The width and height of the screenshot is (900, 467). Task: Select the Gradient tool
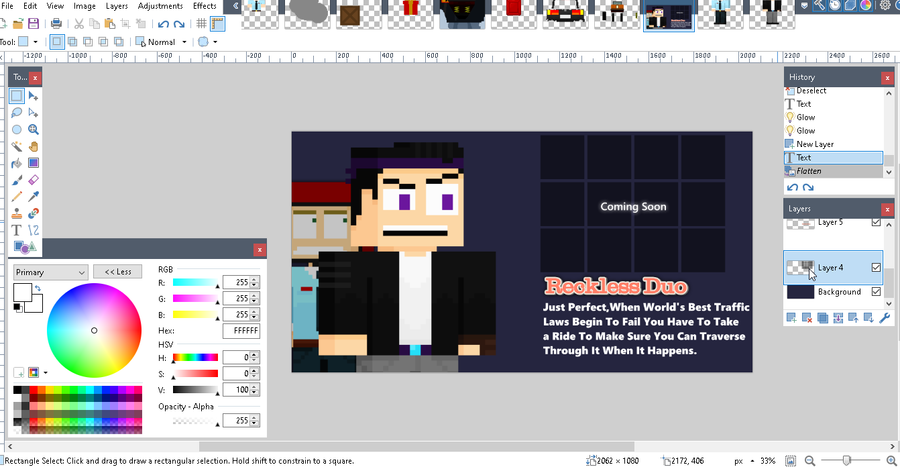(x=33, y=164)
